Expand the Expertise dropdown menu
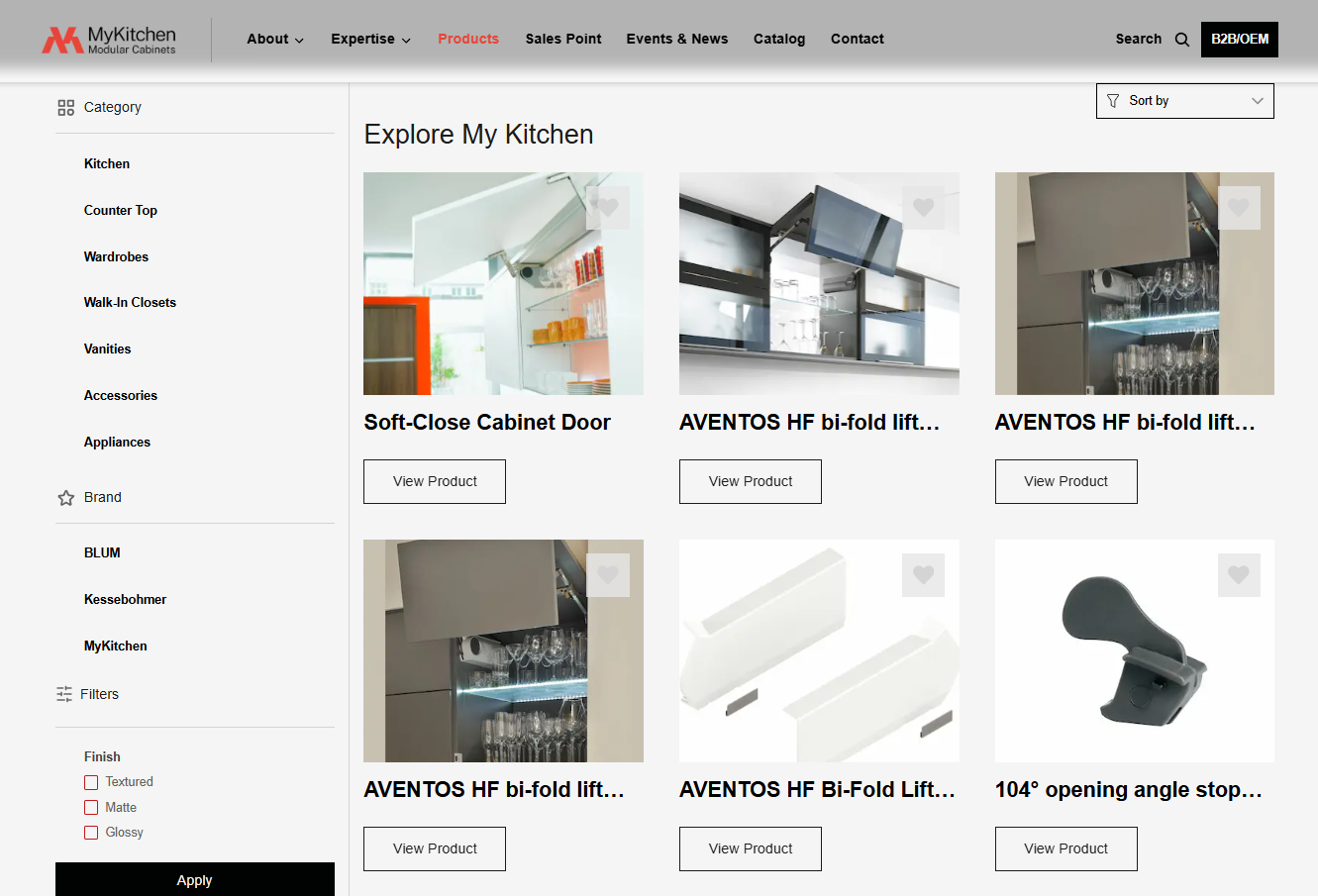 coord(370,40)
